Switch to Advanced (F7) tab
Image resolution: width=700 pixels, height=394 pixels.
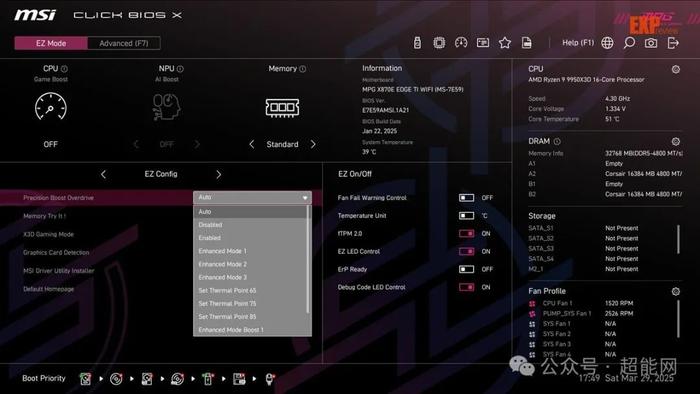pos(124,43)
